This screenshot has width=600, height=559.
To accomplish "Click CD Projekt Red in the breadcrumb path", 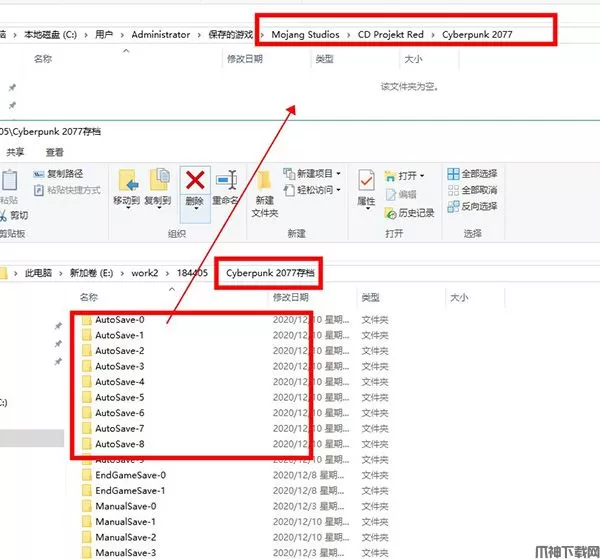I will coord(391,34).
